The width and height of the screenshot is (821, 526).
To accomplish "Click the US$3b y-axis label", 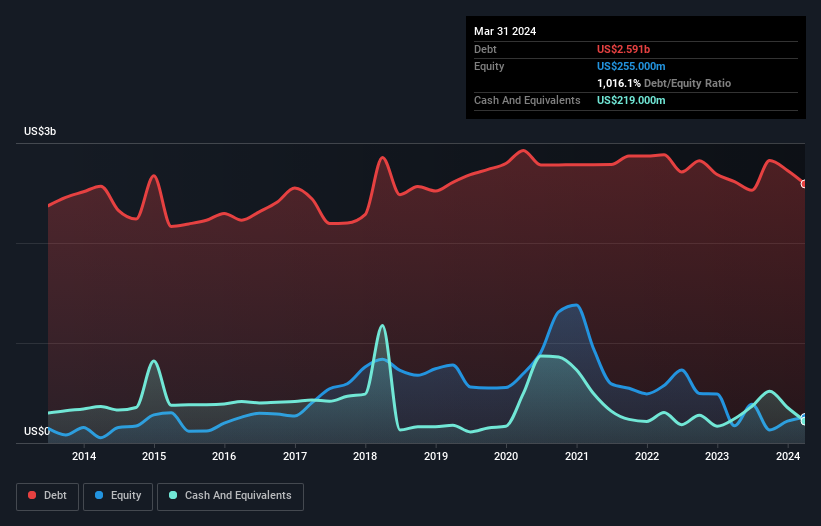I will click(x=40, y=131).
